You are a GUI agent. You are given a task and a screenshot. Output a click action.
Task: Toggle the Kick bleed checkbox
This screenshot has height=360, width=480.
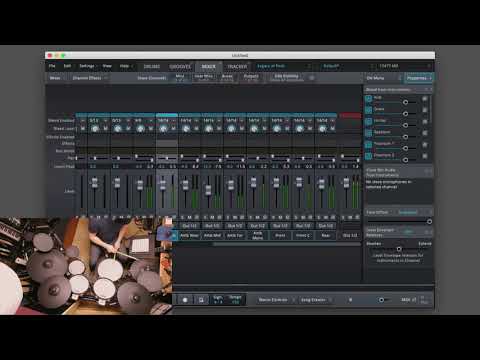click(x=368, y=99)
